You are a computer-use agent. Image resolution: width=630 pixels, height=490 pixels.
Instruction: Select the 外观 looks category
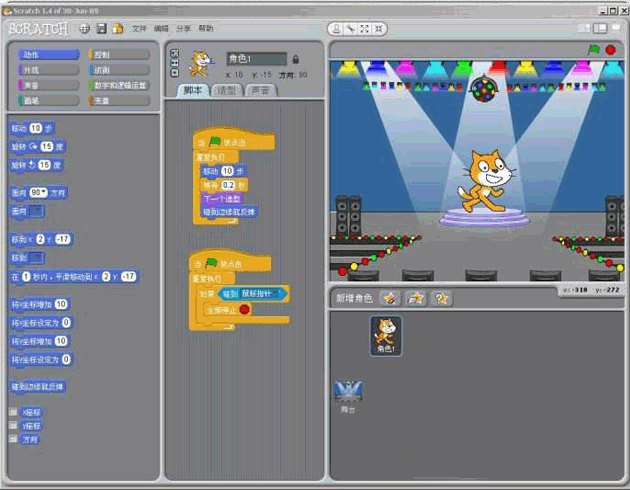(x=48, y=70)
